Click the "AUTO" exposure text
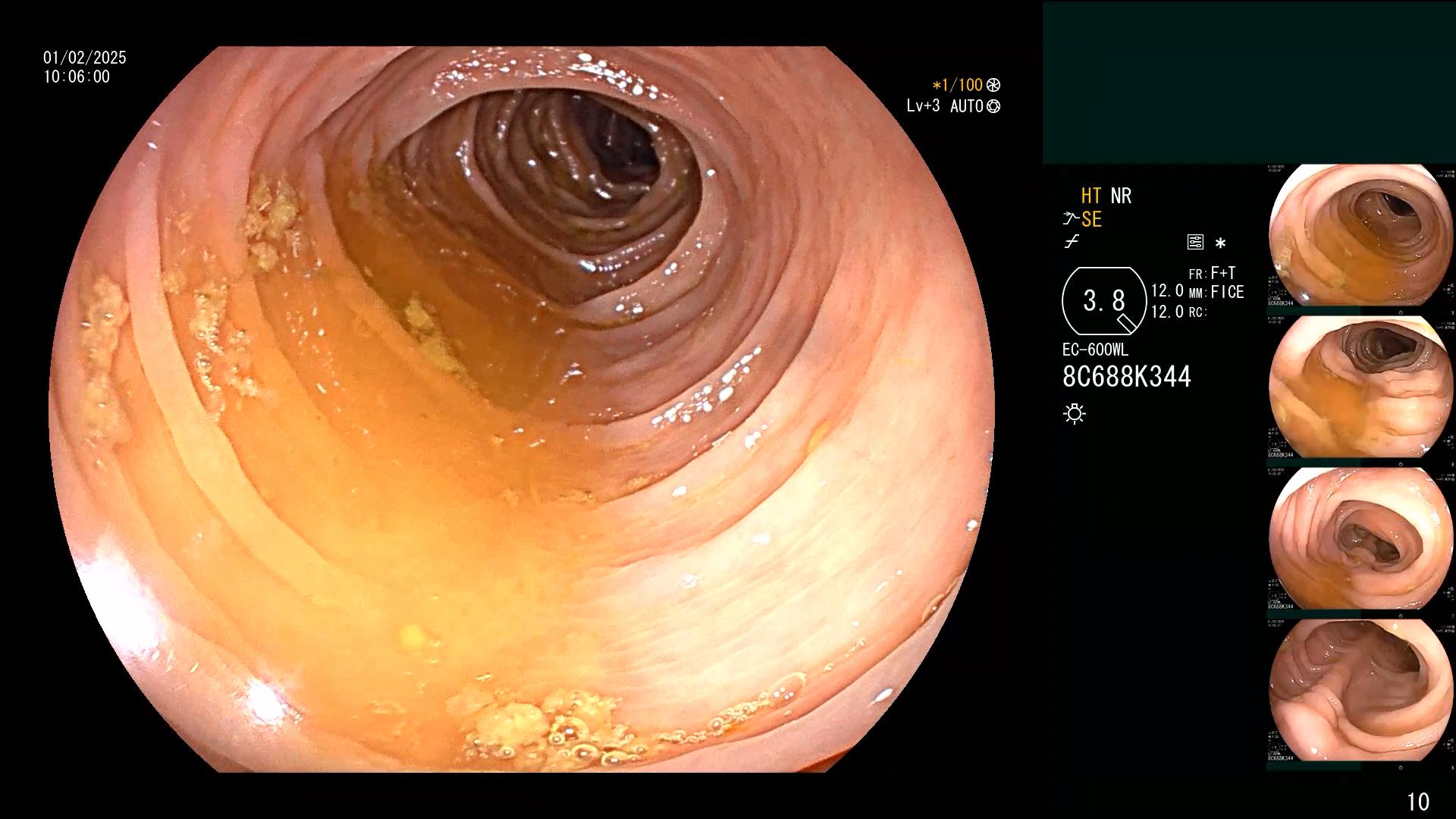This screenshot has width=1456, height=819. (967, 106)
